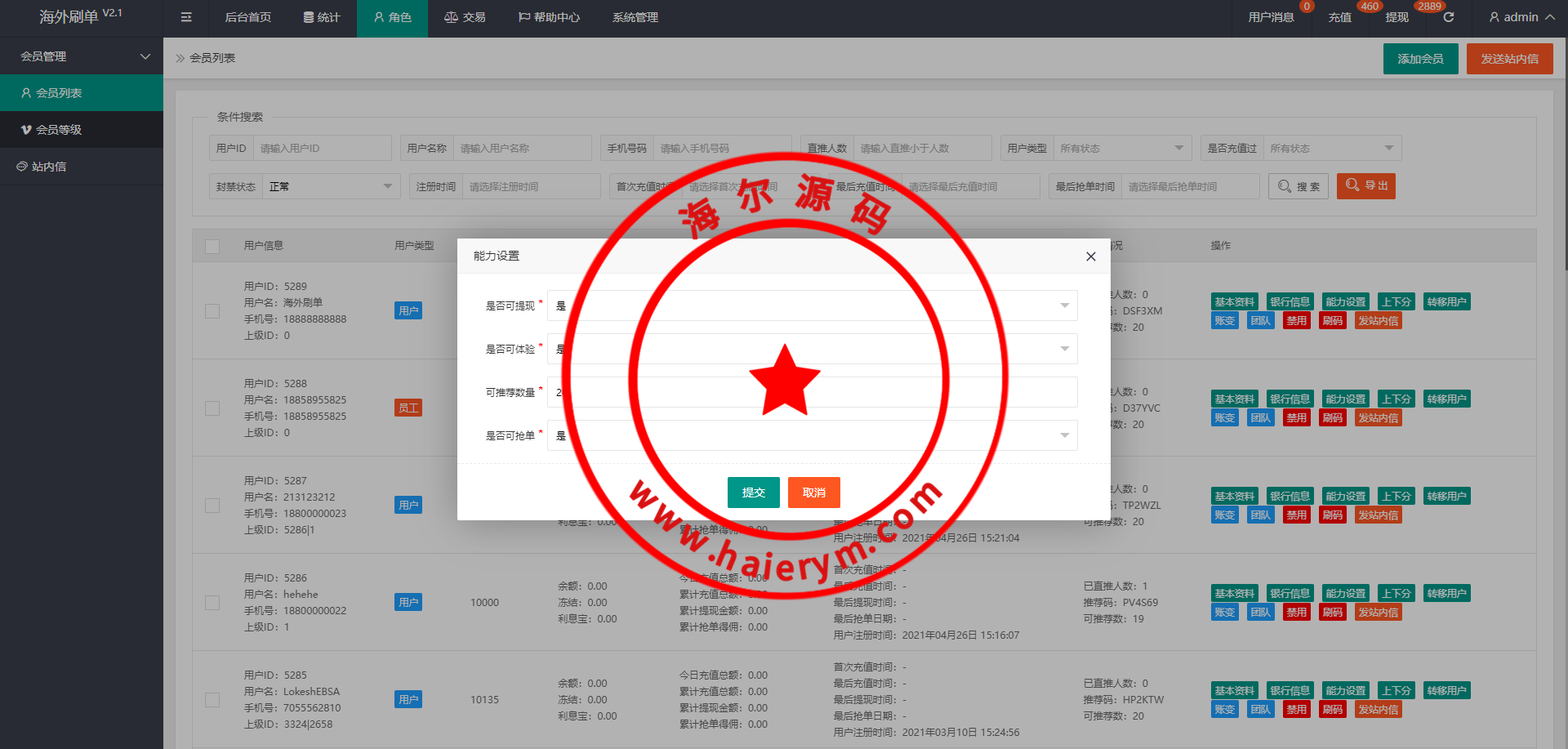The width and height of the screenshot is (1568, 749).
Task: Click the refresh icon in top bar
Action: [1448, 17]
